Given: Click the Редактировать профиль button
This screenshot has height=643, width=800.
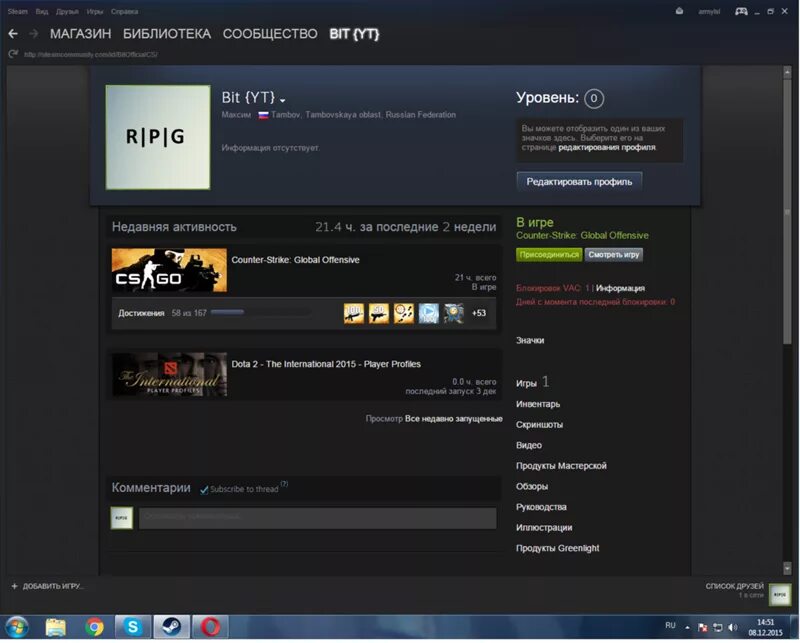Looking at the screenshot, I should click(x=579, y=182).
